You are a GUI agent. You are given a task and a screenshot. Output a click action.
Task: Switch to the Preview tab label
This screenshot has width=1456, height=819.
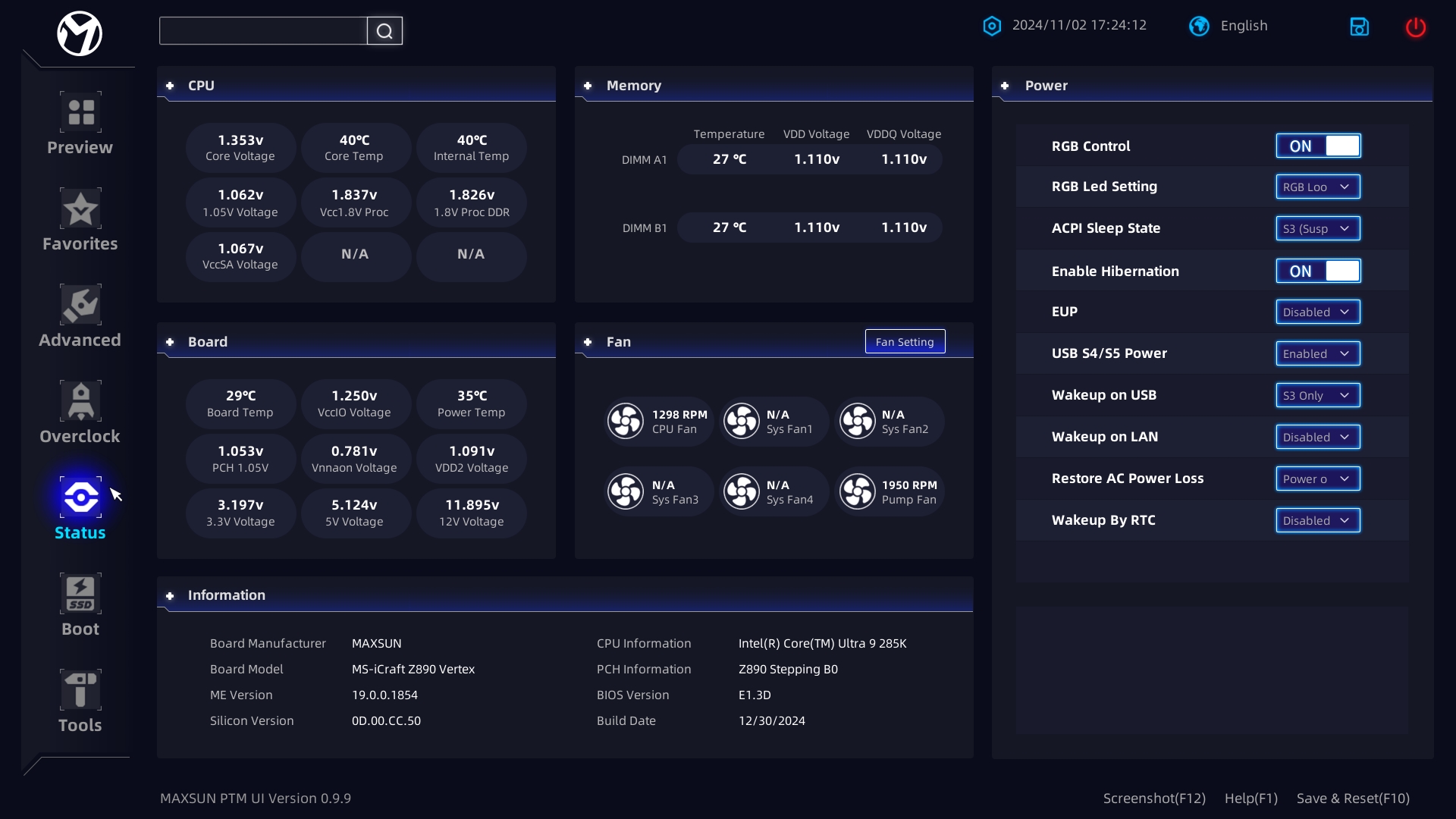coord(80,148)
